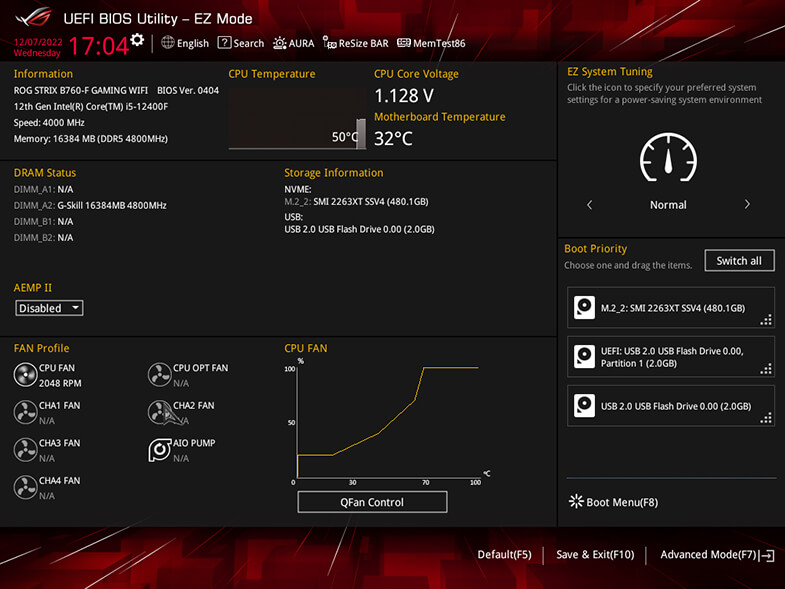Load defaults with Default(F5)
The width and height of the screenshot is (785, 589).
tap(504, 554)
